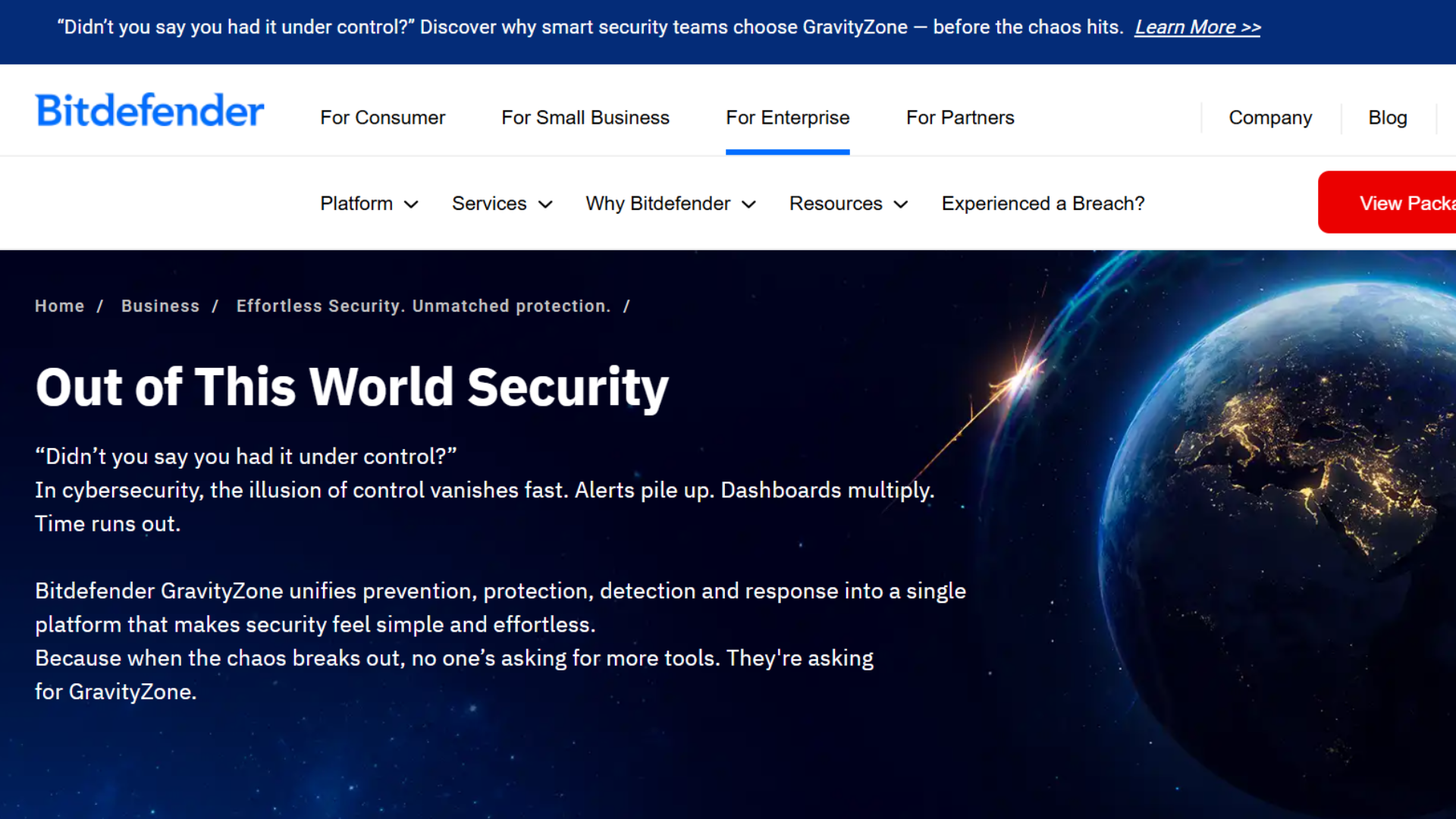Open Experienced a Breach? link

coord(1043,203)
